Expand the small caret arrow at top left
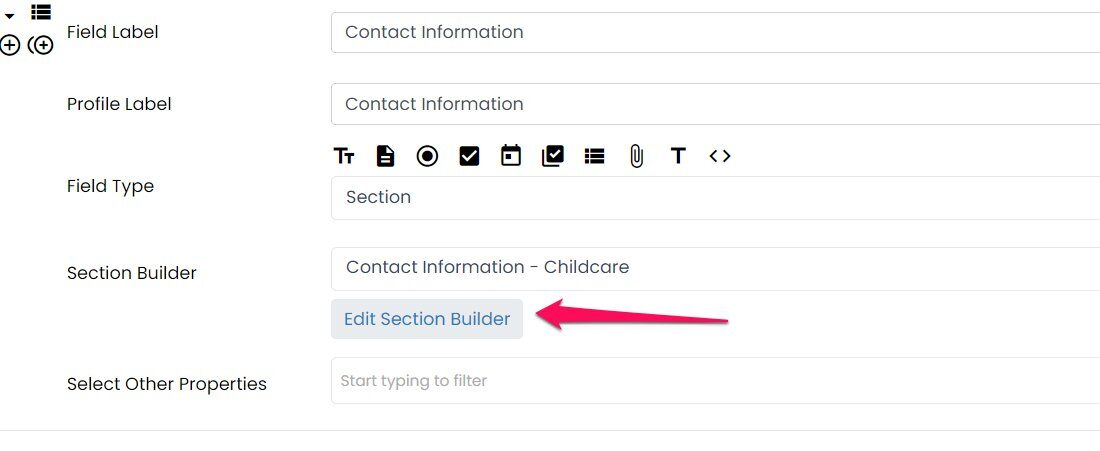This screenshot has width=1100, height=451. 10,15
